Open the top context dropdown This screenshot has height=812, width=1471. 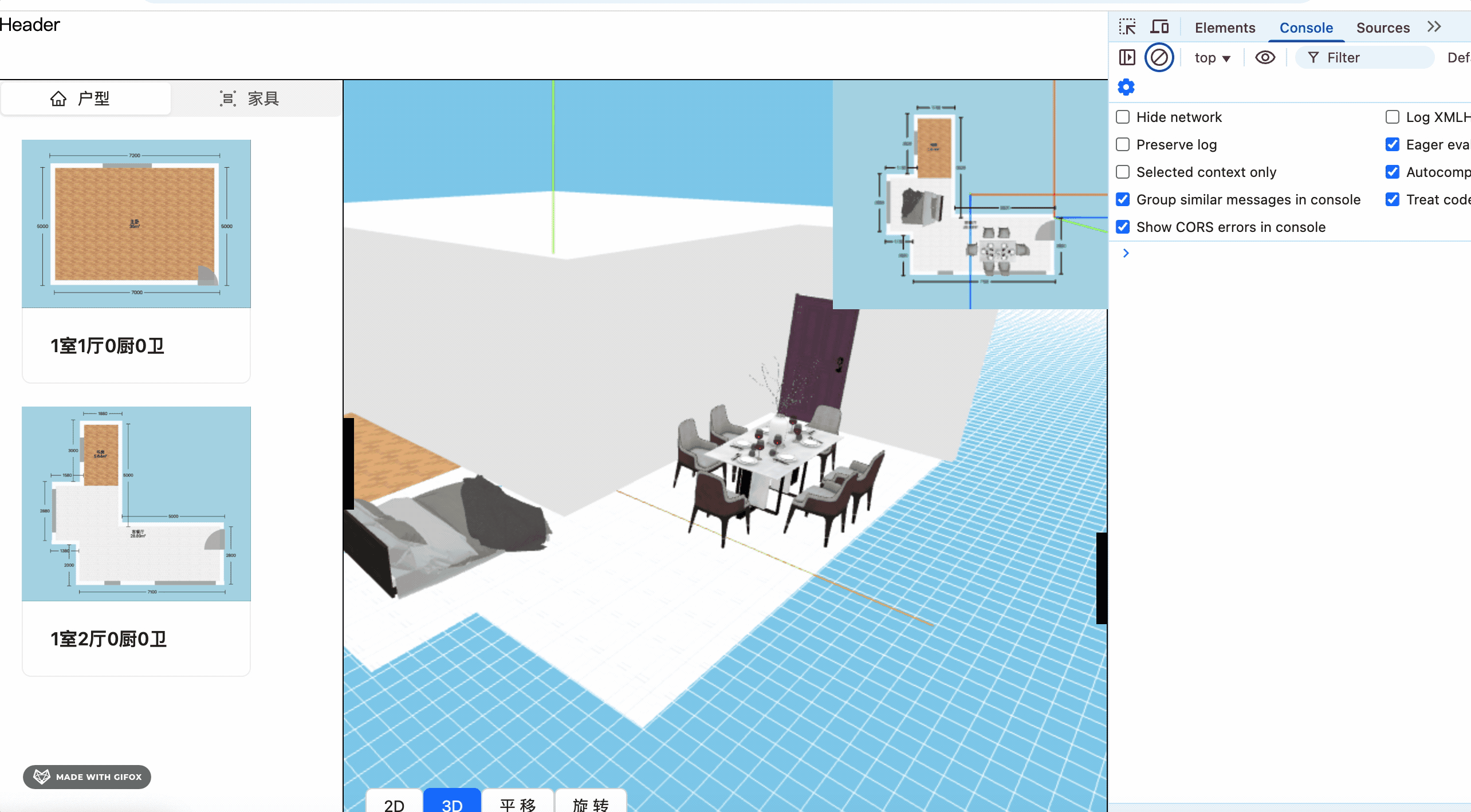pos(1212,57)
